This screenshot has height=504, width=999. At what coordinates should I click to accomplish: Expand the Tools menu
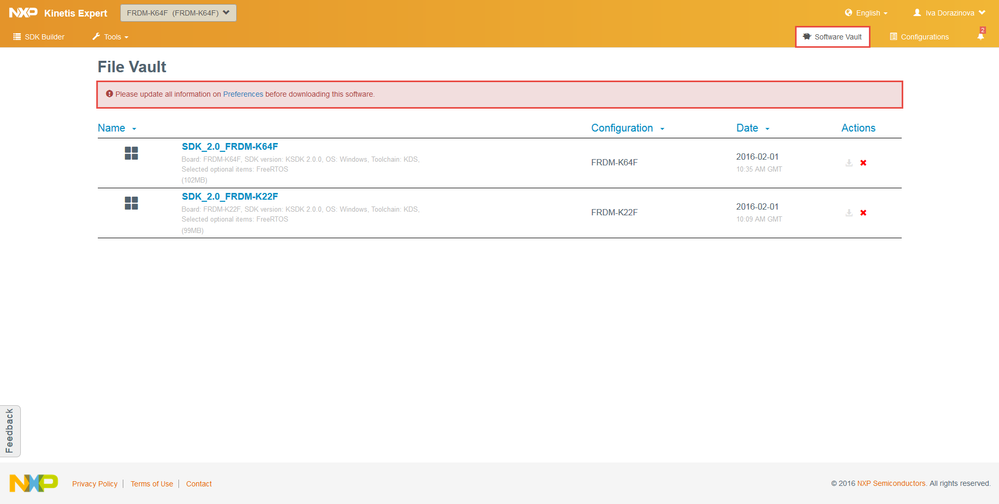pyautogui.click(x=110, y=37)
